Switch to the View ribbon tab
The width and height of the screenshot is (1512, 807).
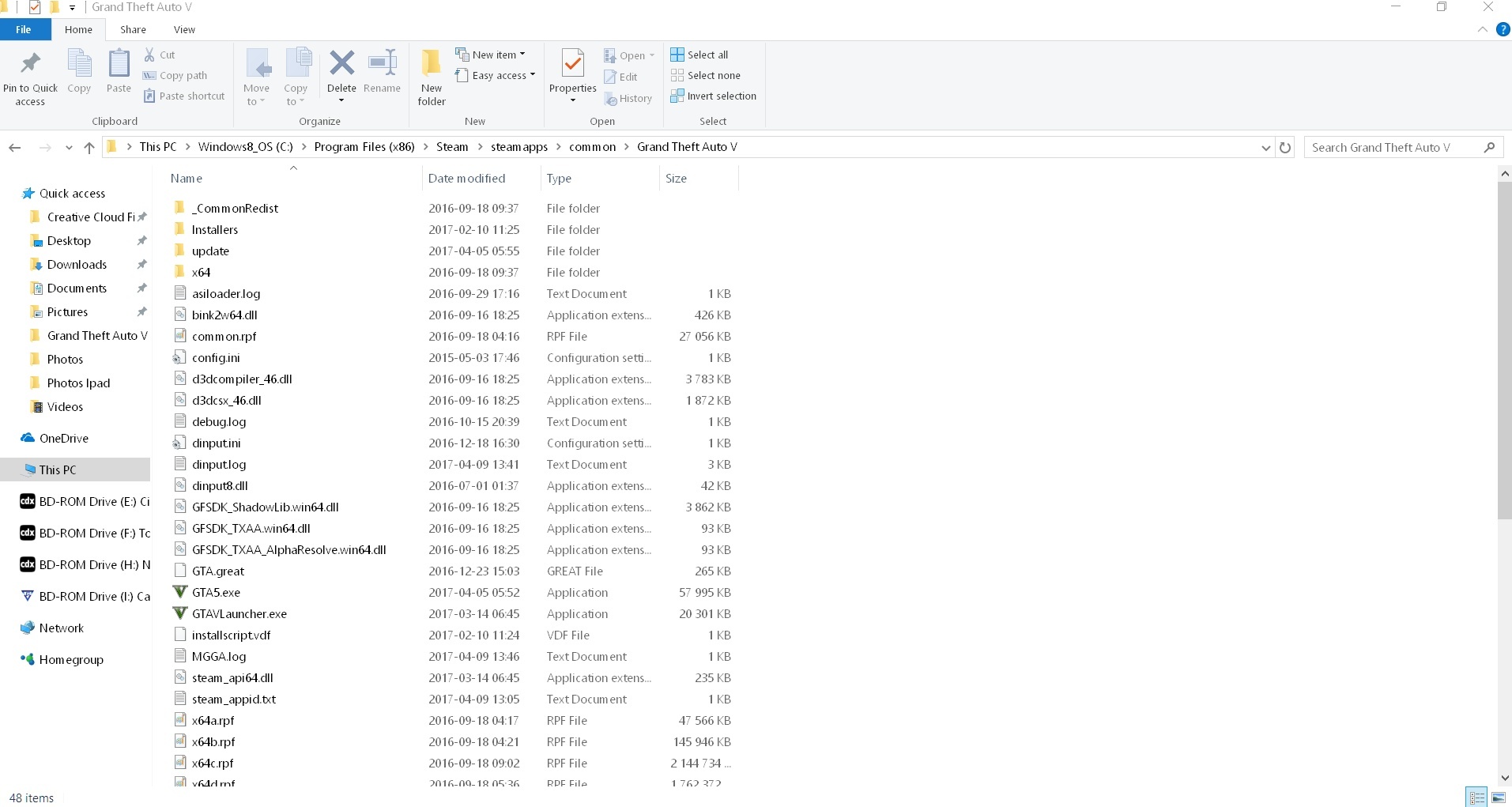coord(184,29)
